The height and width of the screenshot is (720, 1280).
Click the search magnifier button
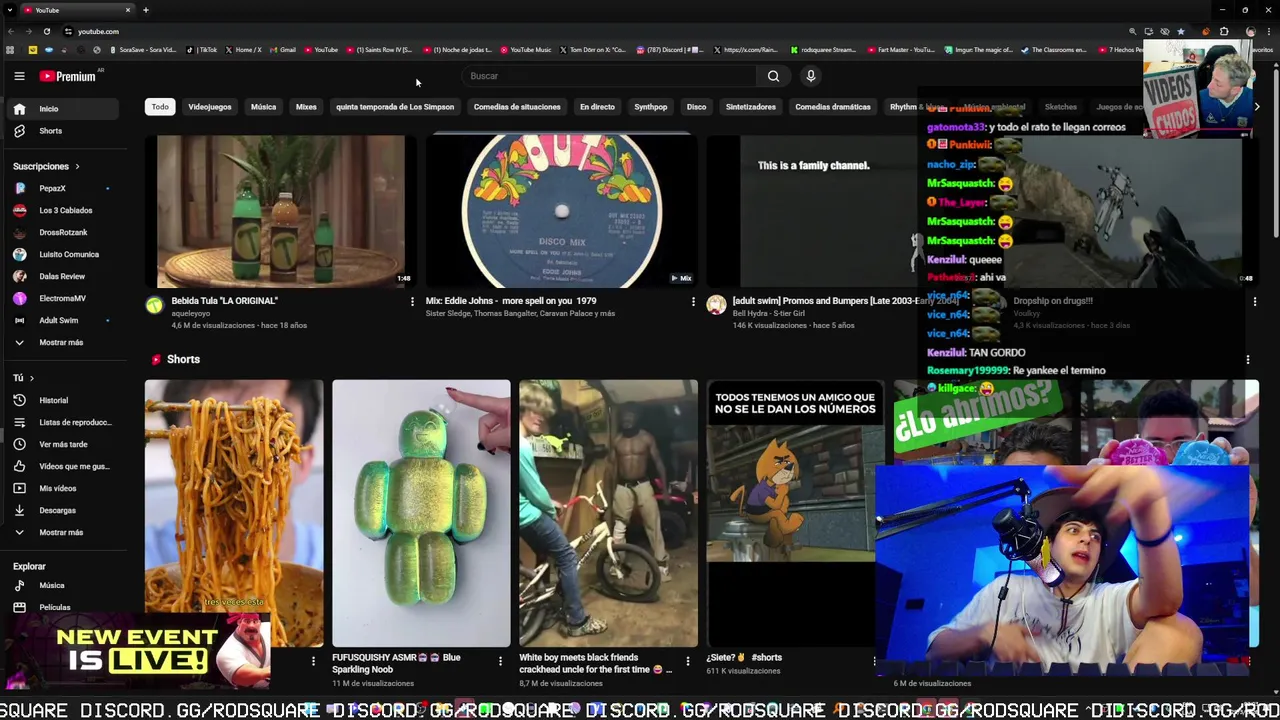point(773,76)
